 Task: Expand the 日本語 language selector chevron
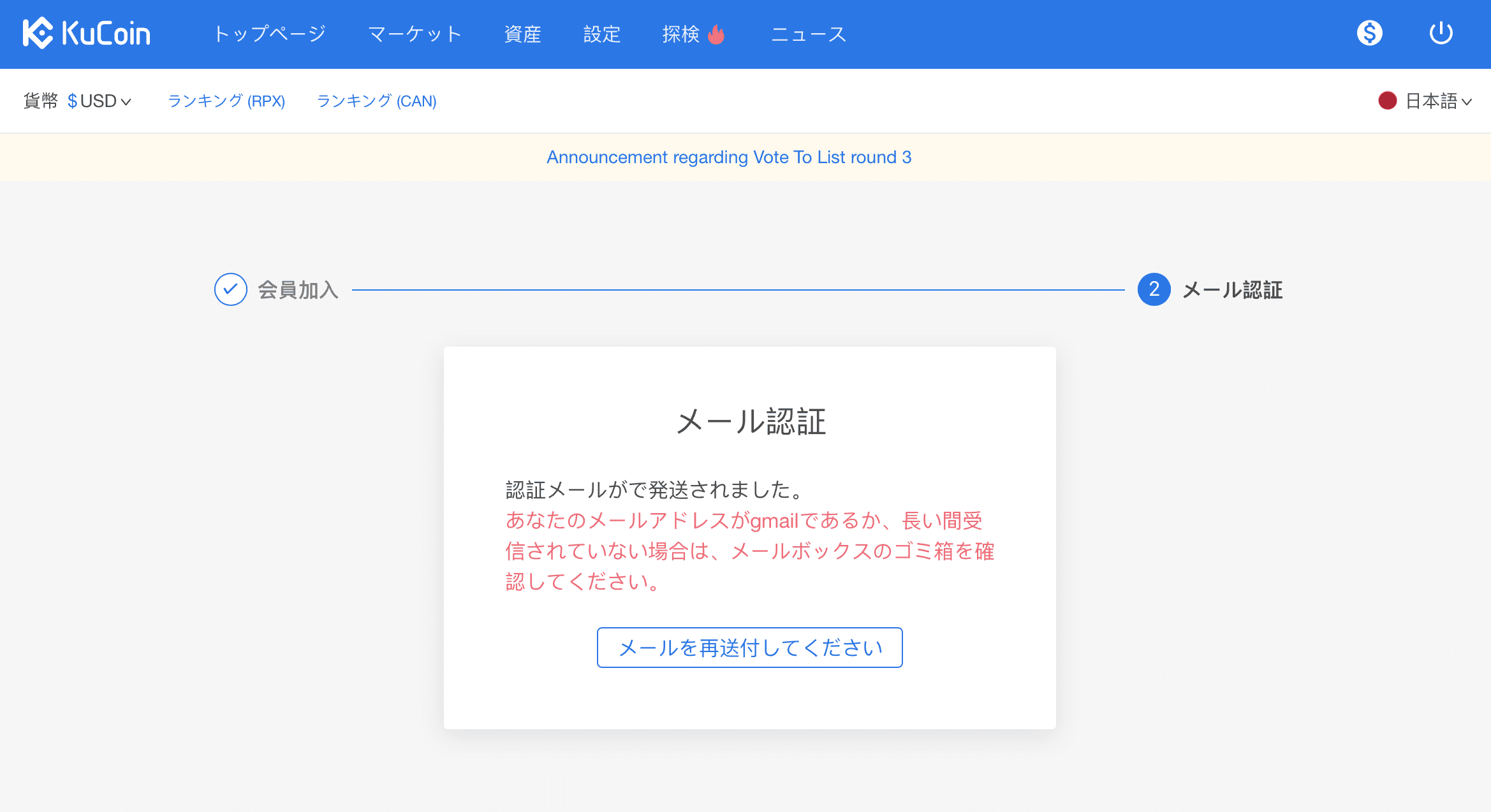click(1467, 101)
